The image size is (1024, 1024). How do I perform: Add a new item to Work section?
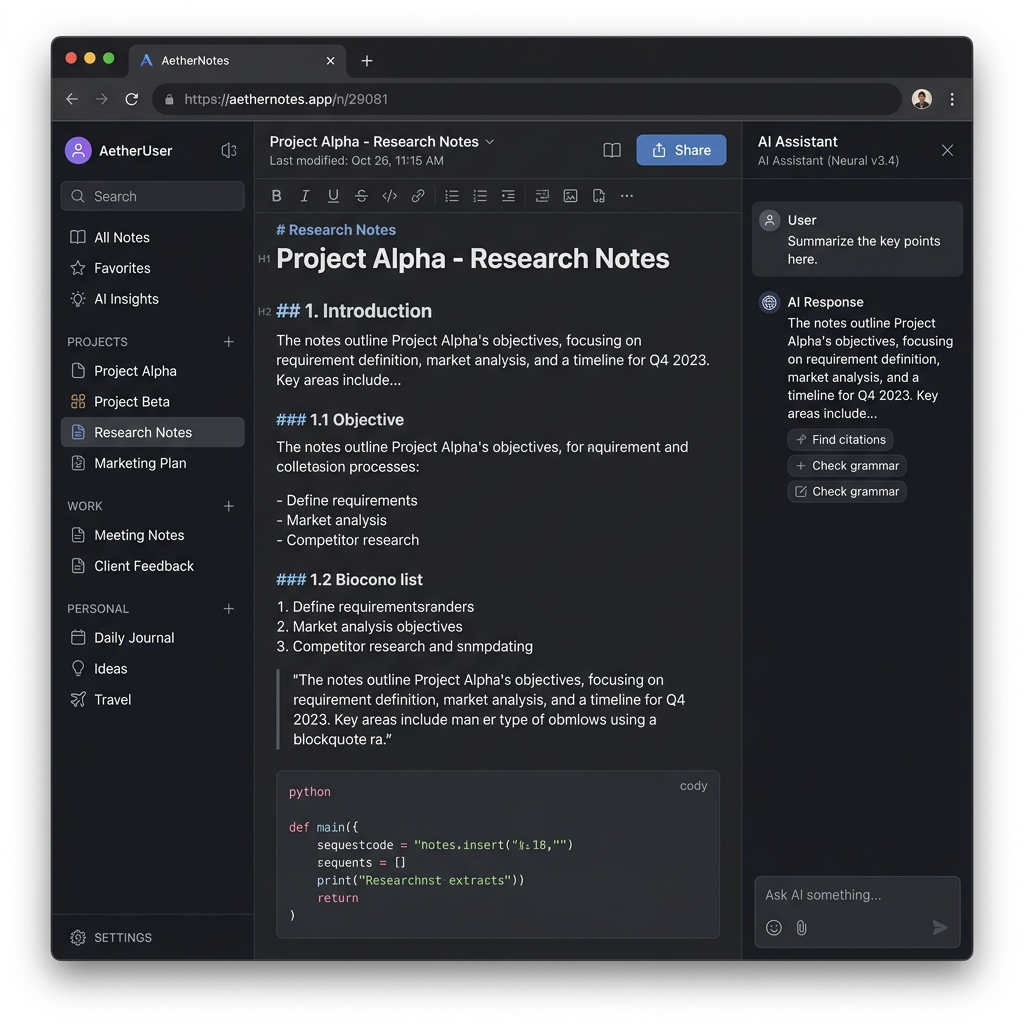(x=229, y=506)
